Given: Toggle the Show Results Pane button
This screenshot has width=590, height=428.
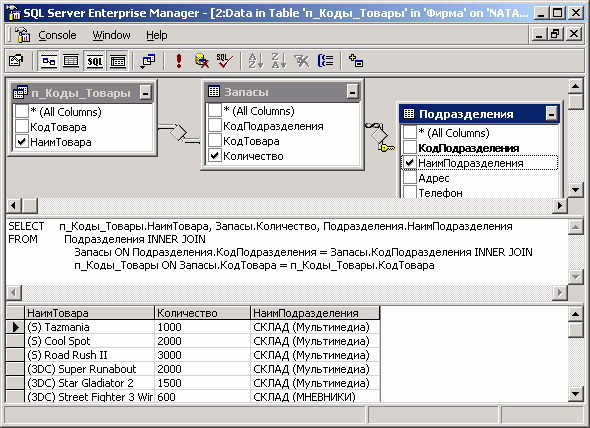Looking at the screenshot, I should (118, 61).
